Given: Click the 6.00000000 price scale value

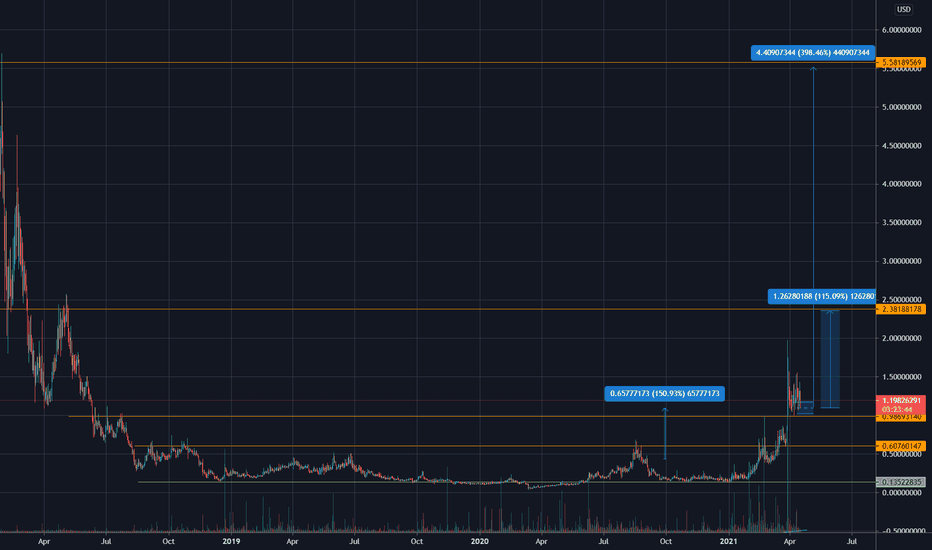Looking at the screenshot, I should (902, 30).
